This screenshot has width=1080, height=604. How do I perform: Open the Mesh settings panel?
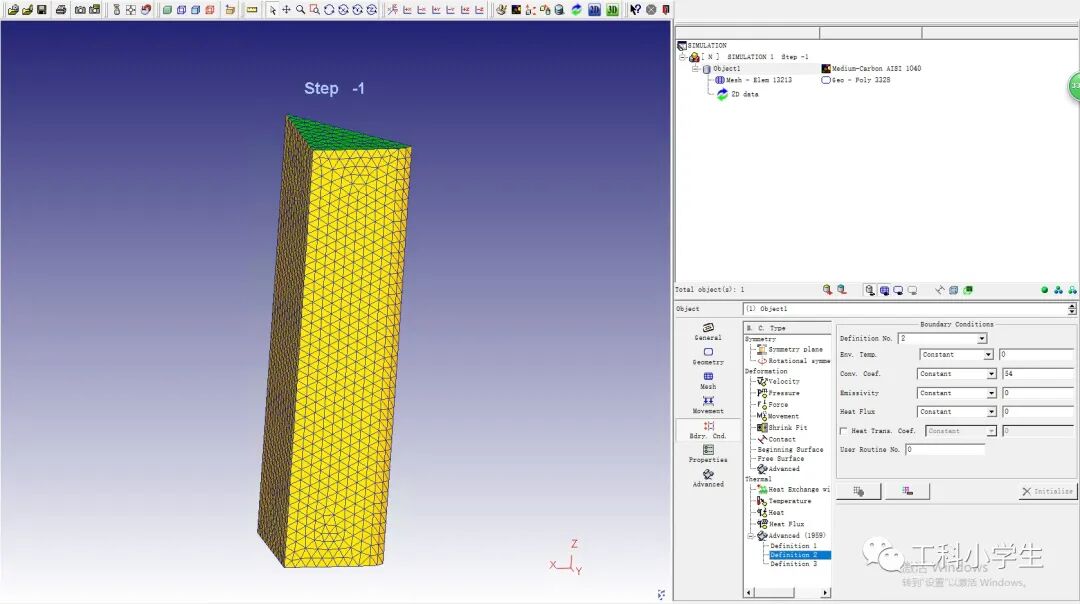point(708,380)
